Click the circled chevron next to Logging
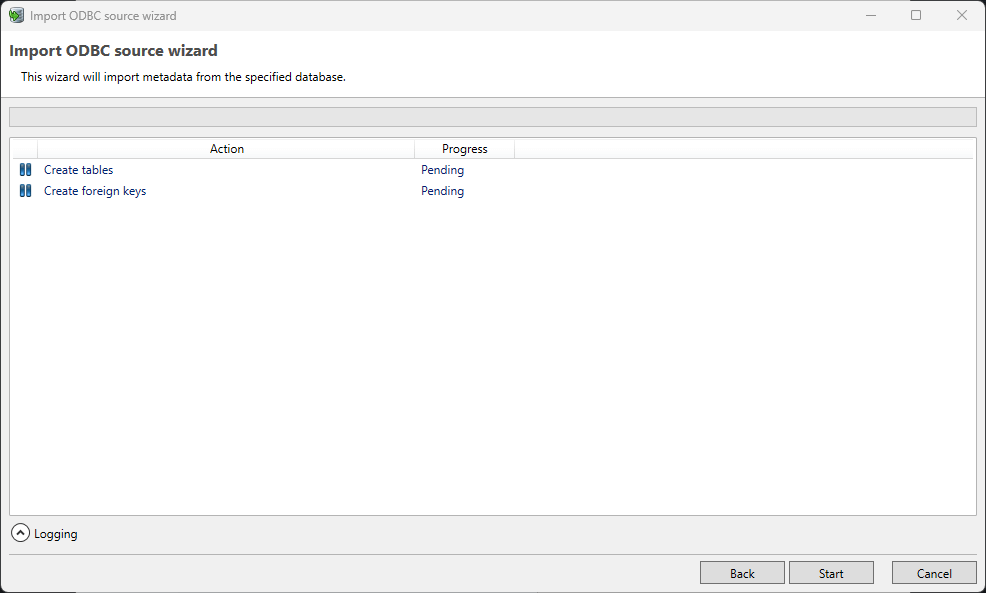The width and height of the screenshot is (986, 593). (19, 533)
